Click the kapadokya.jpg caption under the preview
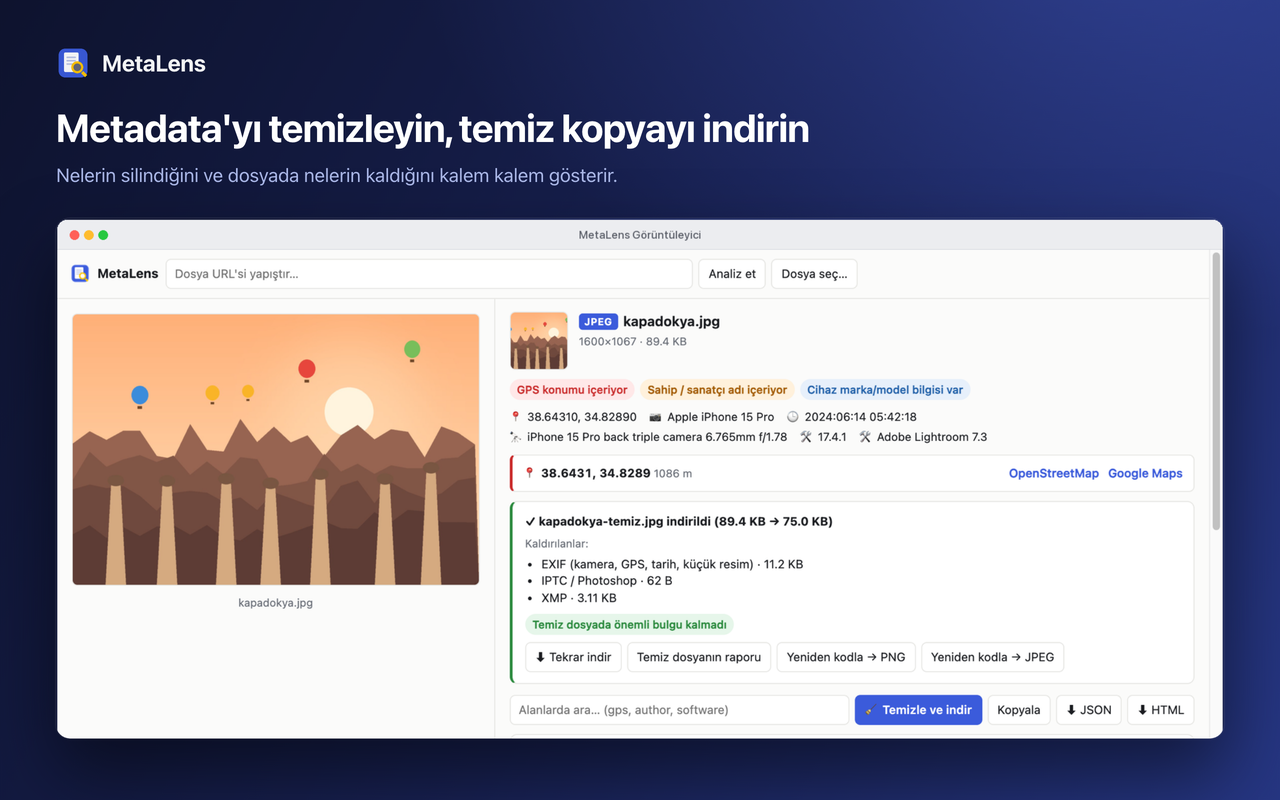Image resolution: width=1280 pixels, height=800 pixels. click(x=276, y=603)
